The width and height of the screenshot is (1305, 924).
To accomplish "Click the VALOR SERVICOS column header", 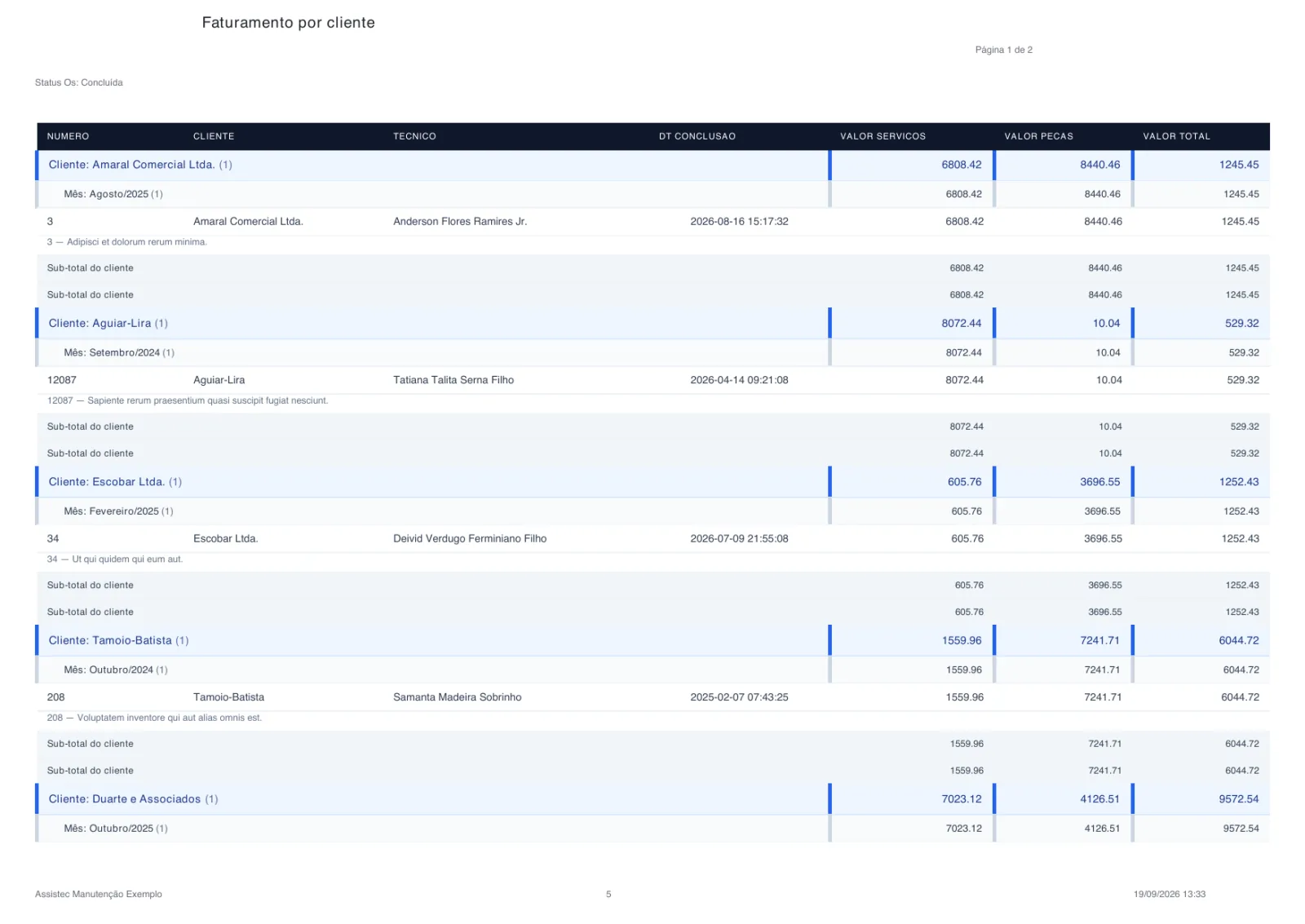I will (x=883, y=136).
